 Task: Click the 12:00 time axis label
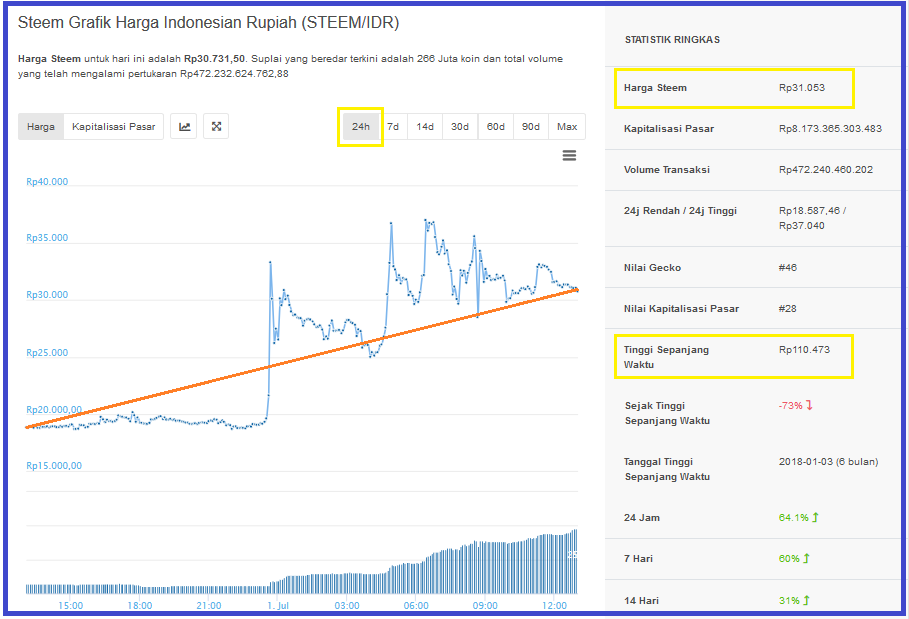click(x=554, y=606)
